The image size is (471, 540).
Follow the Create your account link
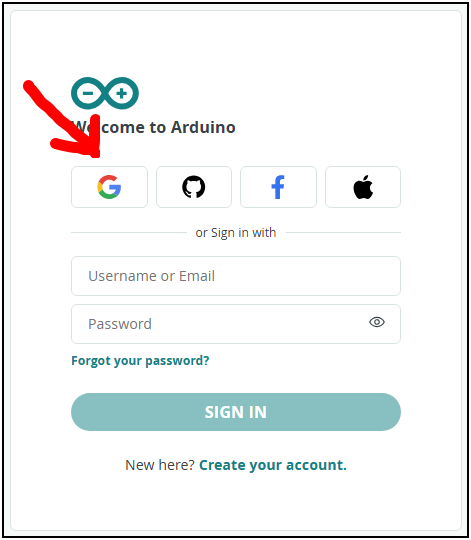click(273, 465)
